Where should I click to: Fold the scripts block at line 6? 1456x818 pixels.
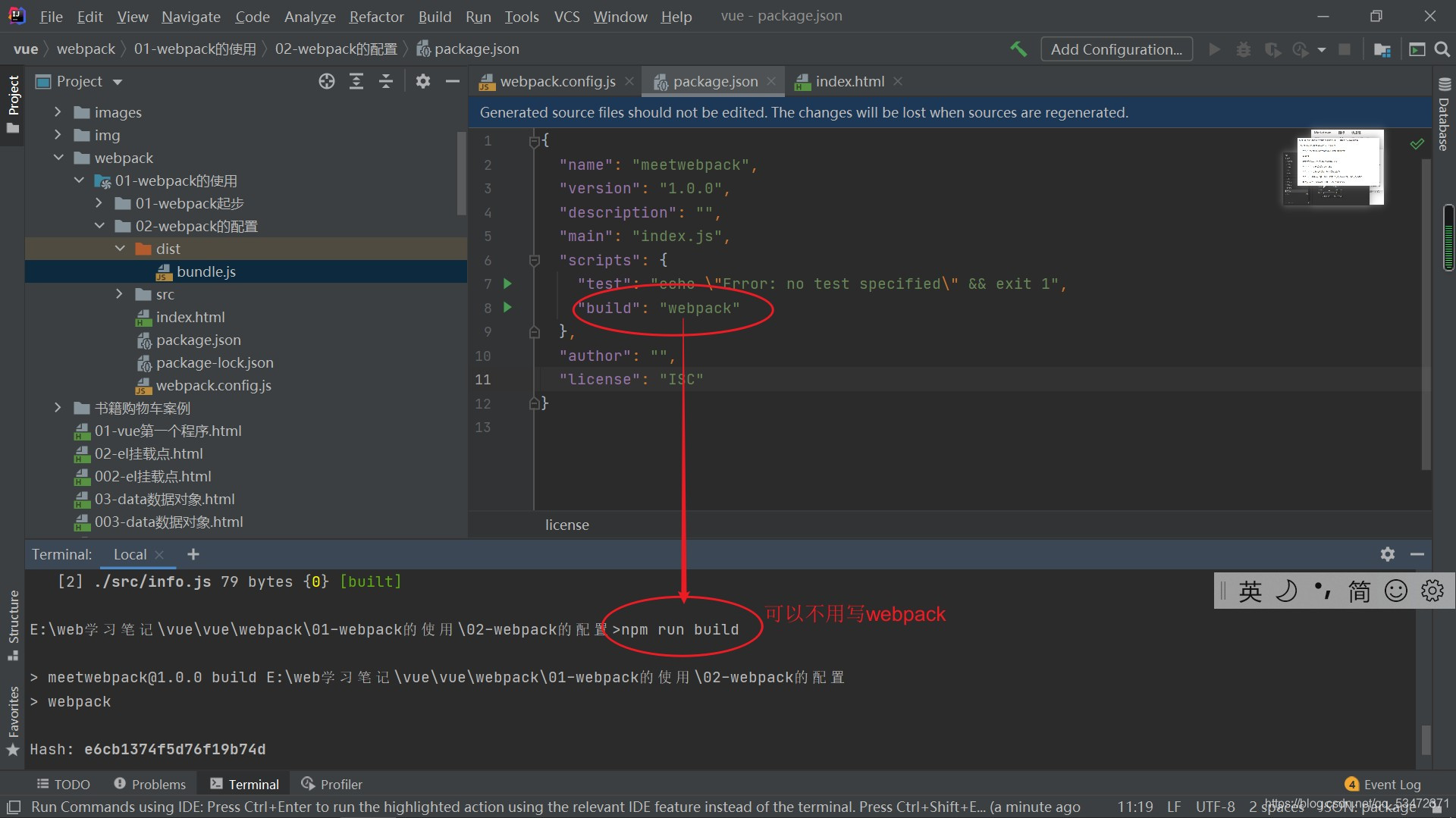coord(534,260)
